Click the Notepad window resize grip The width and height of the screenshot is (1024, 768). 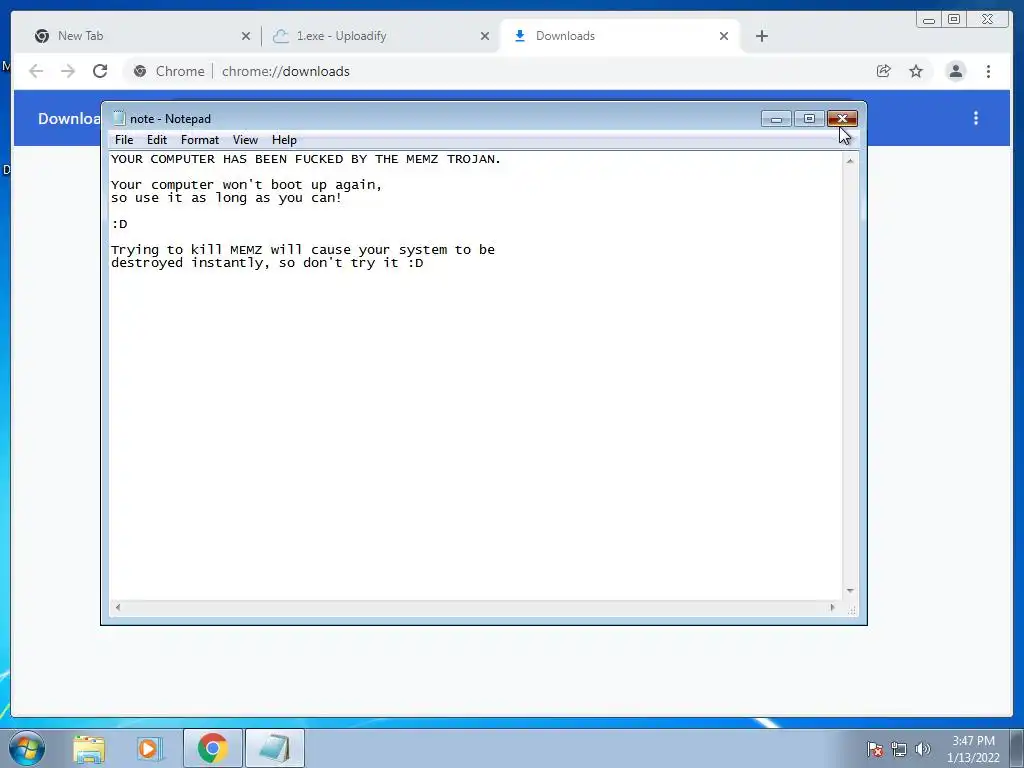[852, 610]
